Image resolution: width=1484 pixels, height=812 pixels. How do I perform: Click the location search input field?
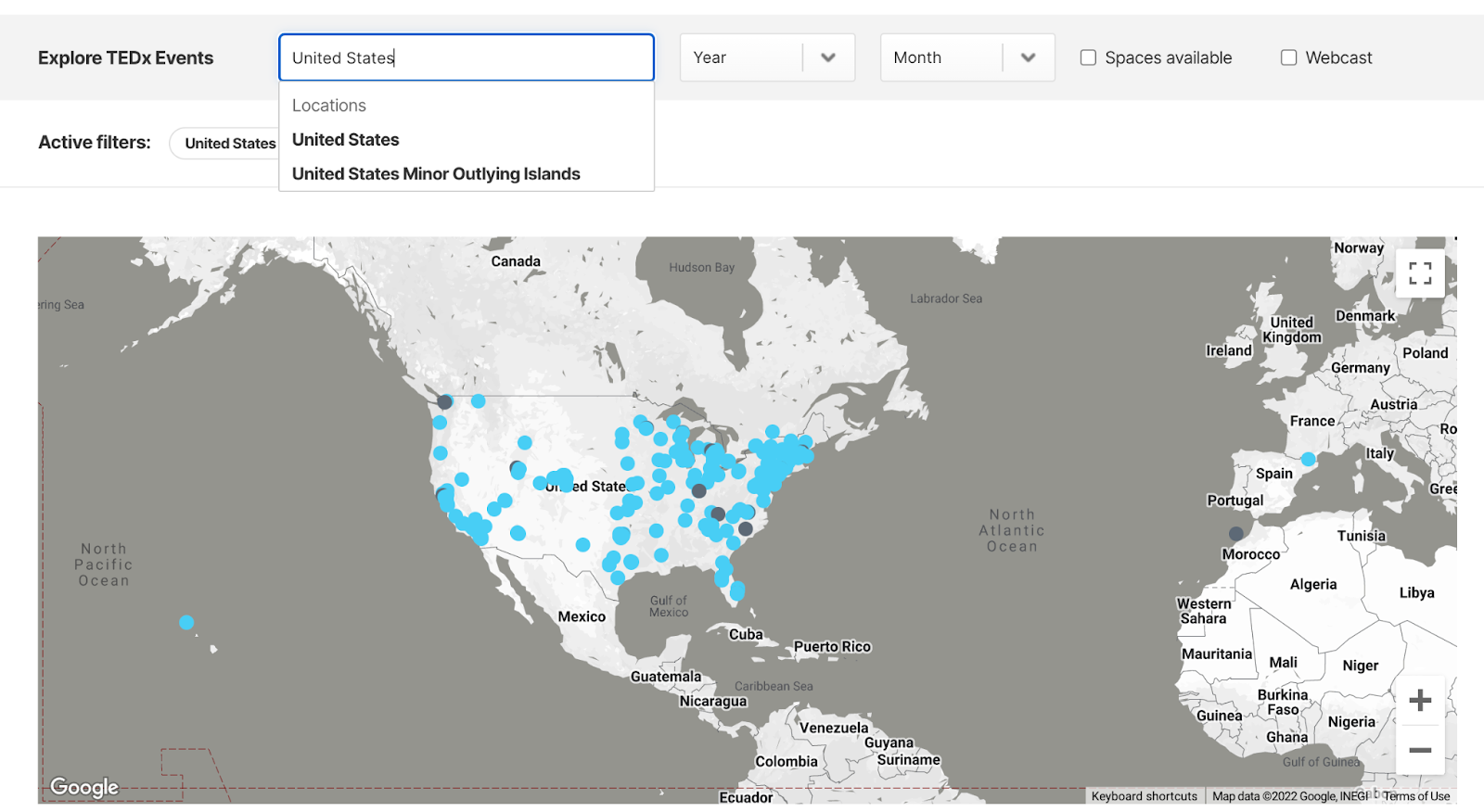tap(467, 57)
